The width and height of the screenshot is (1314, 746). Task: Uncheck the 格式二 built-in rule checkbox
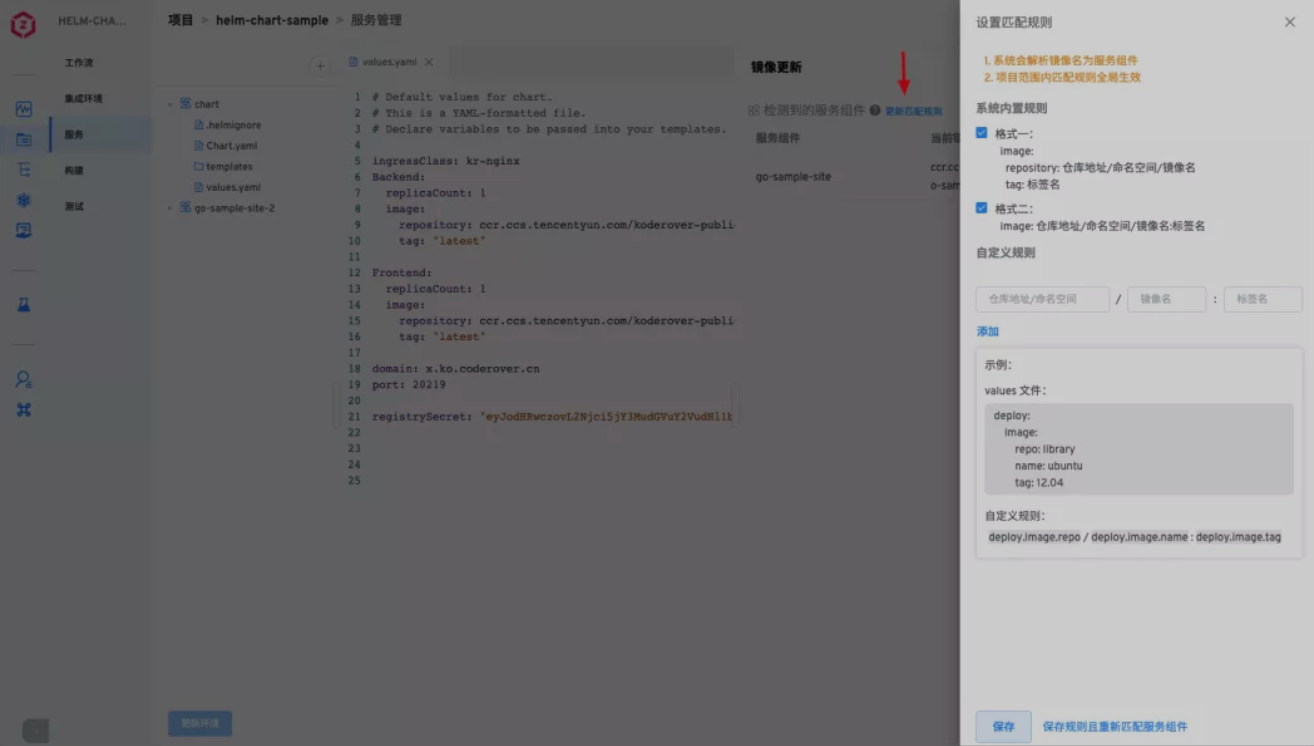[x=982, y=208]
